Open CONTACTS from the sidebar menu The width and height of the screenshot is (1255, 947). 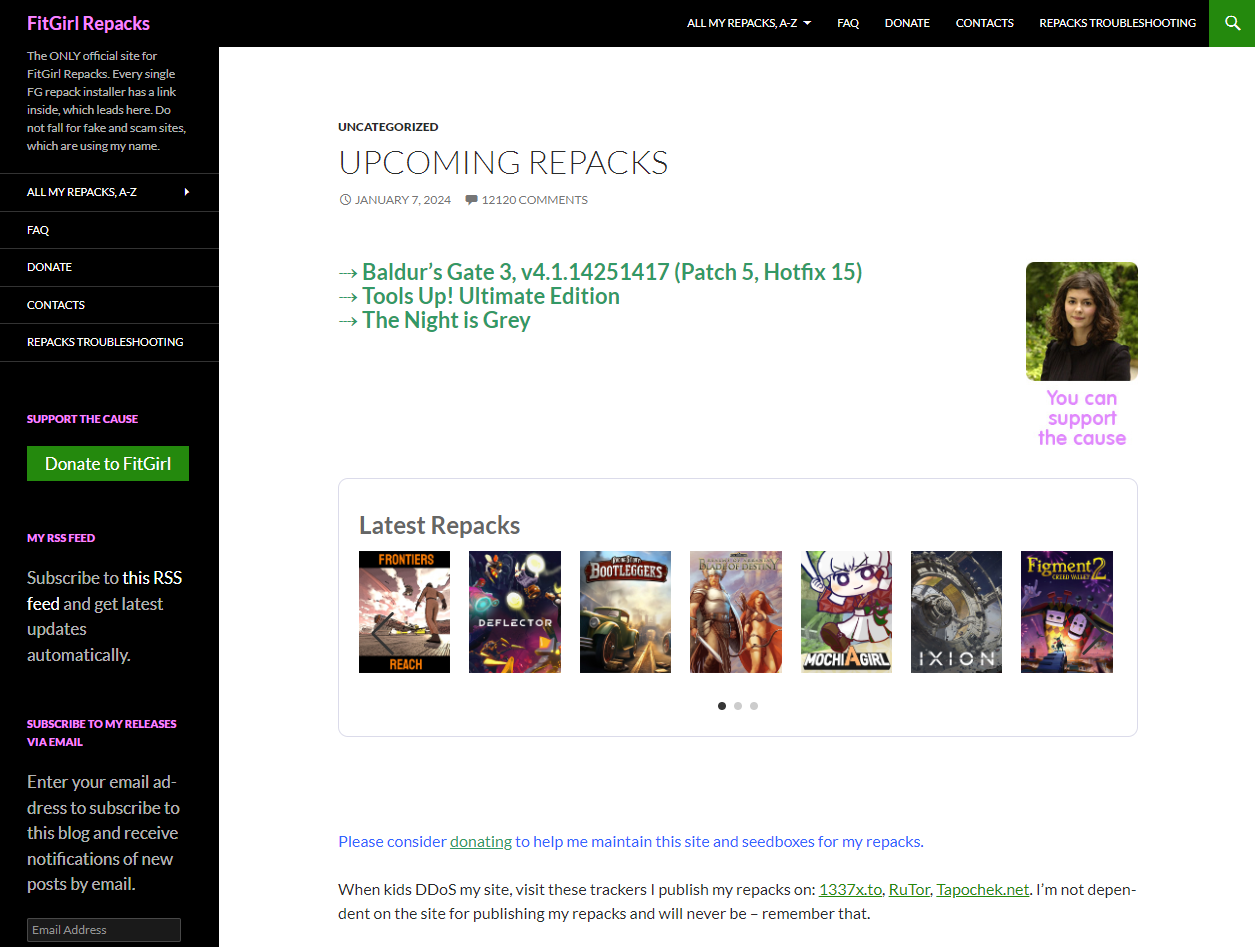click(55, 305)
